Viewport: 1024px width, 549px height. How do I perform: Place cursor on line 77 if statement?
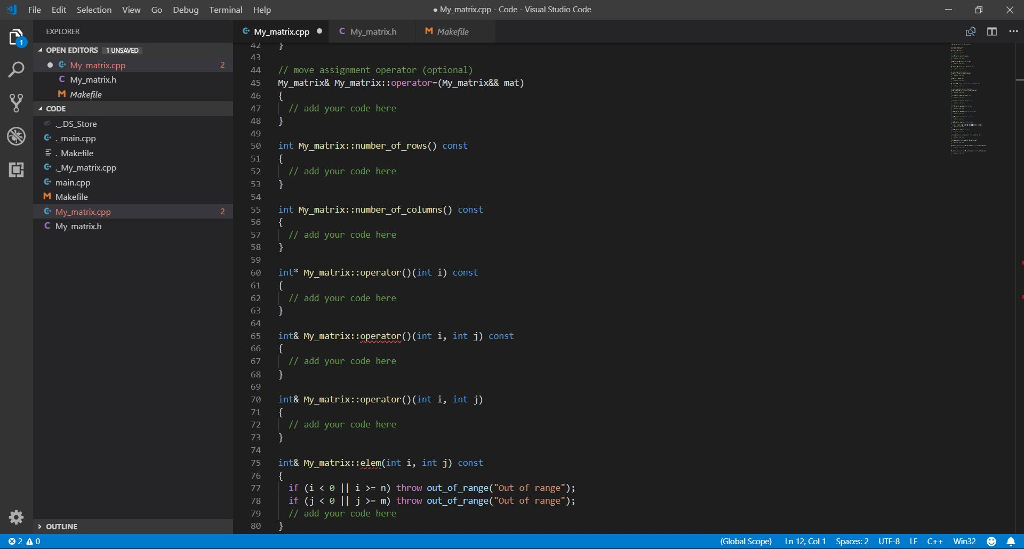coord(432,488)
